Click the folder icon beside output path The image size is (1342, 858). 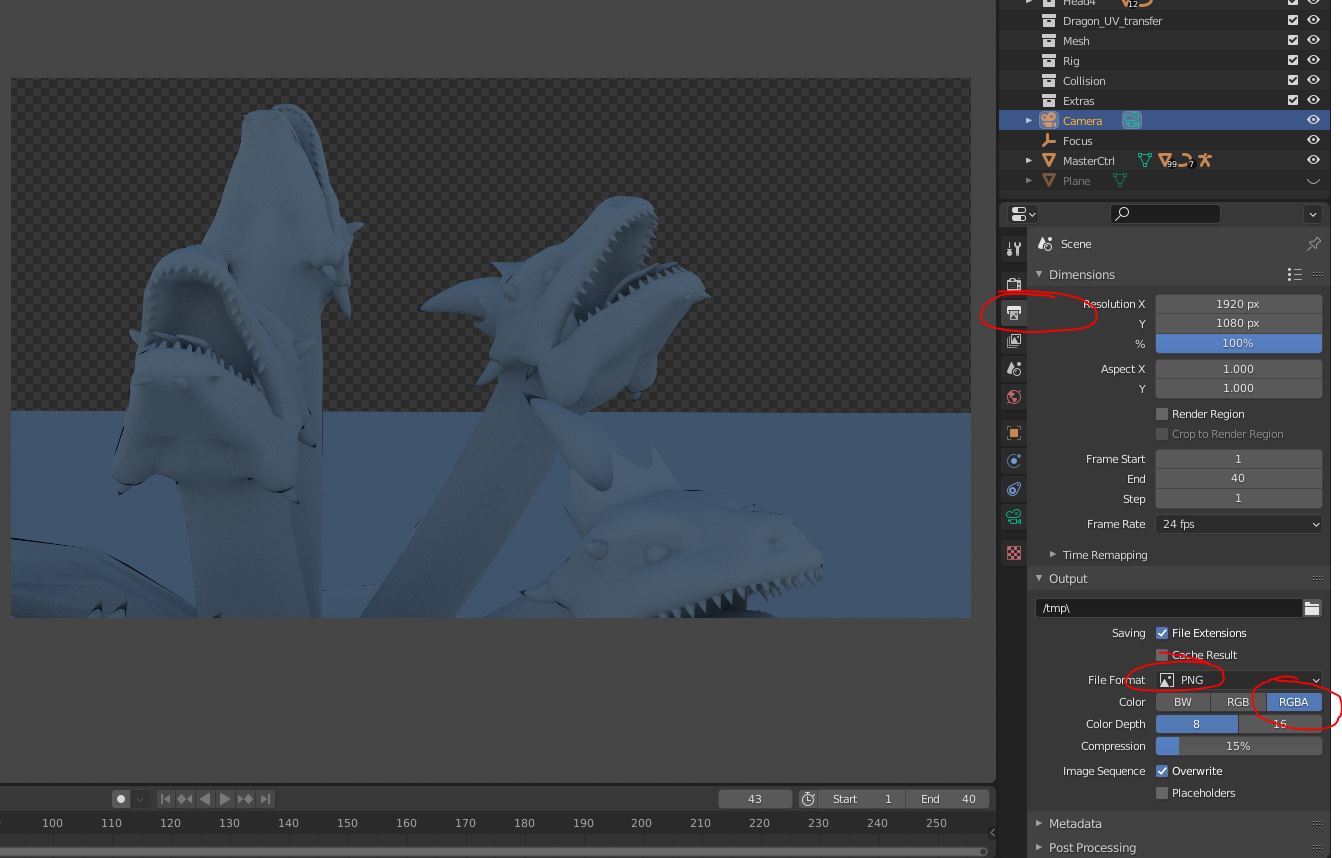click(1311, 608)
